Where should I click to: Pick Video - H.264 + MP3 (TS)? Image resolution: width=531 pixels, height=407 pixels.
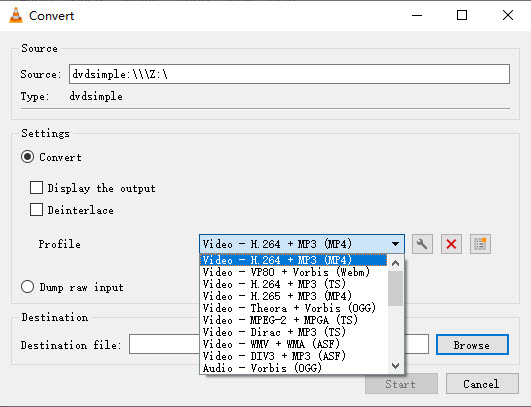coord(293,284)
